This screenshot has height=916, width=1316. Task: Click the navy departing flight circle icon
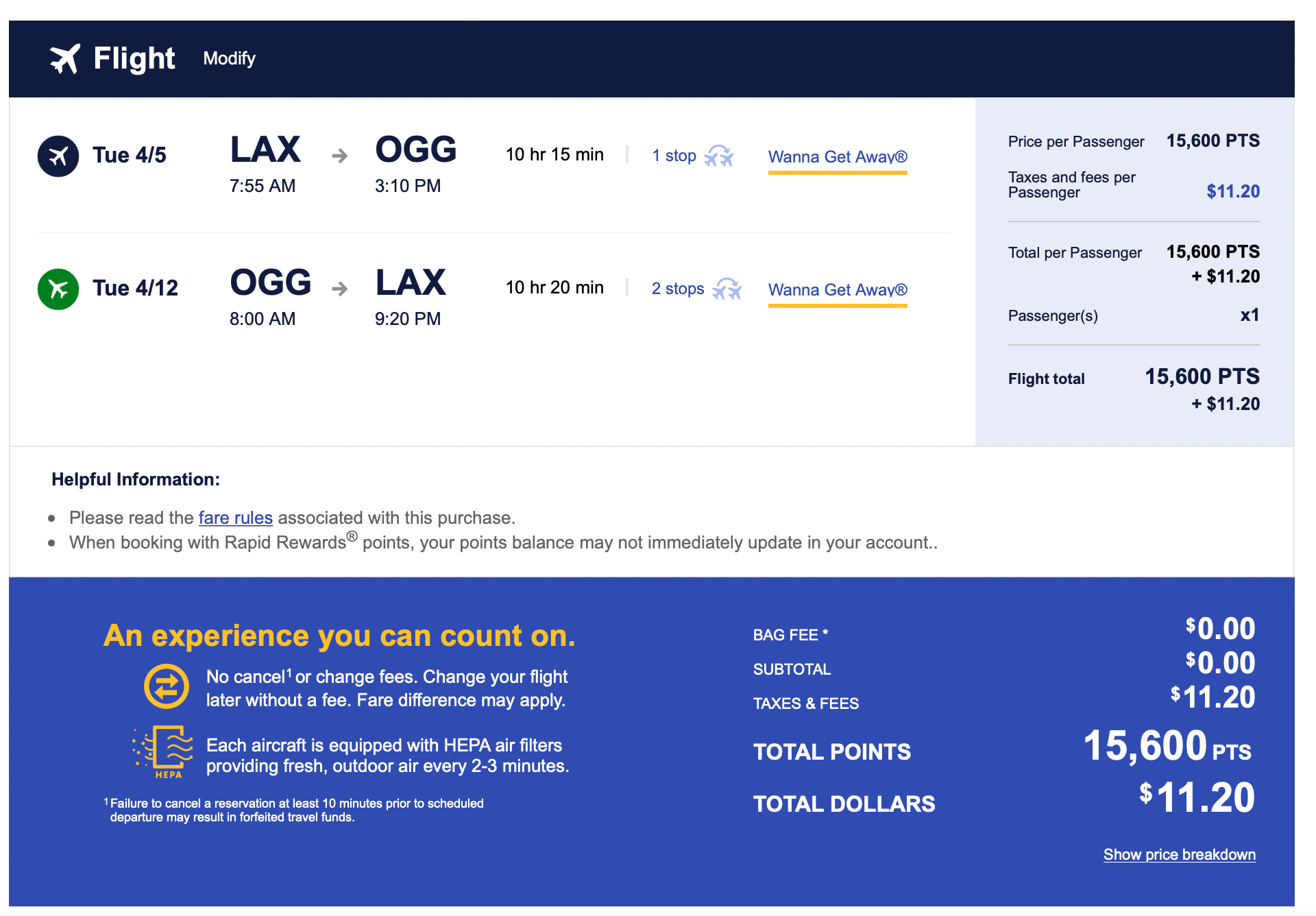[58, 156]
